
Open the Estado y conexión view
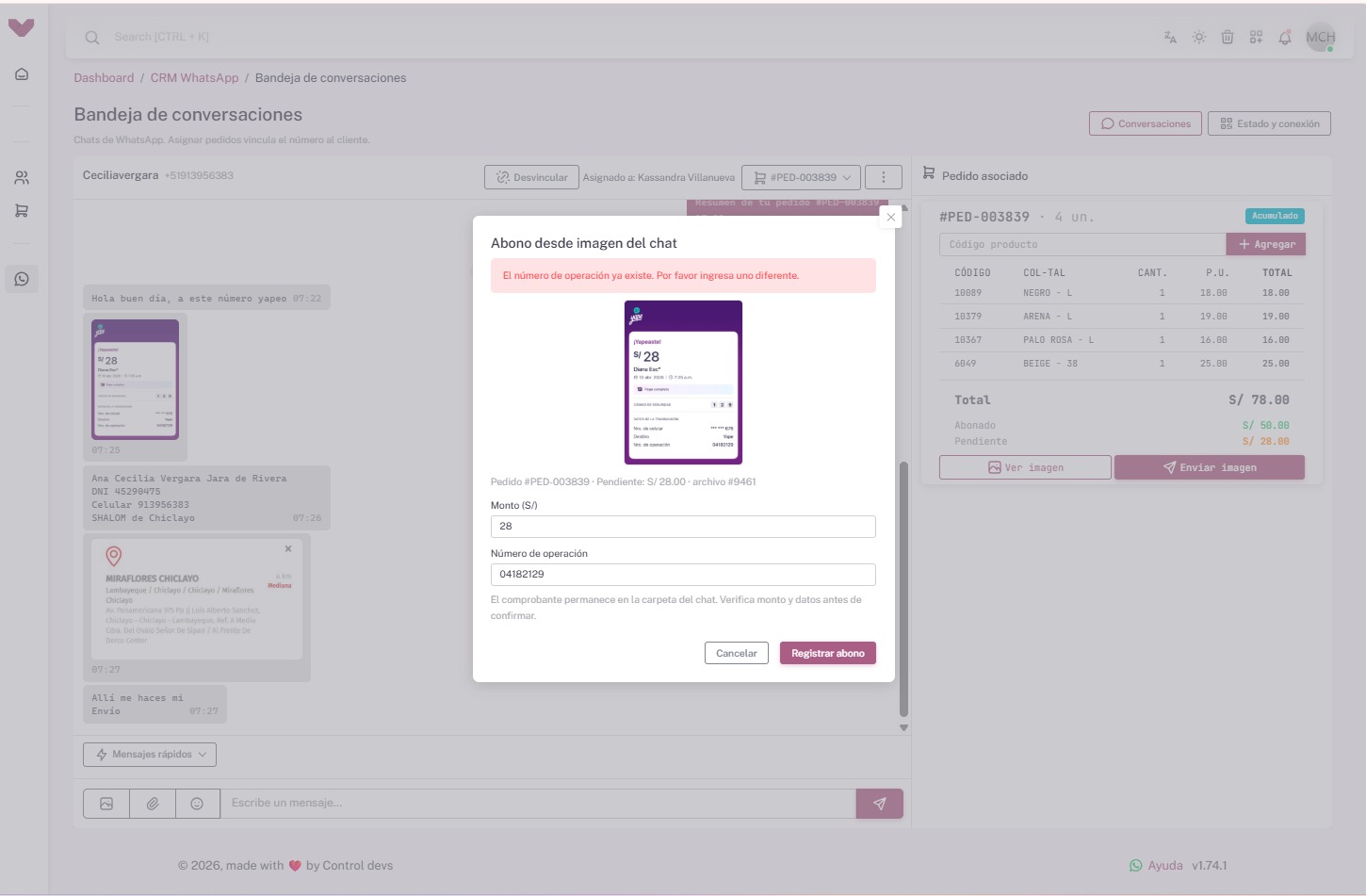(1269, 123)
